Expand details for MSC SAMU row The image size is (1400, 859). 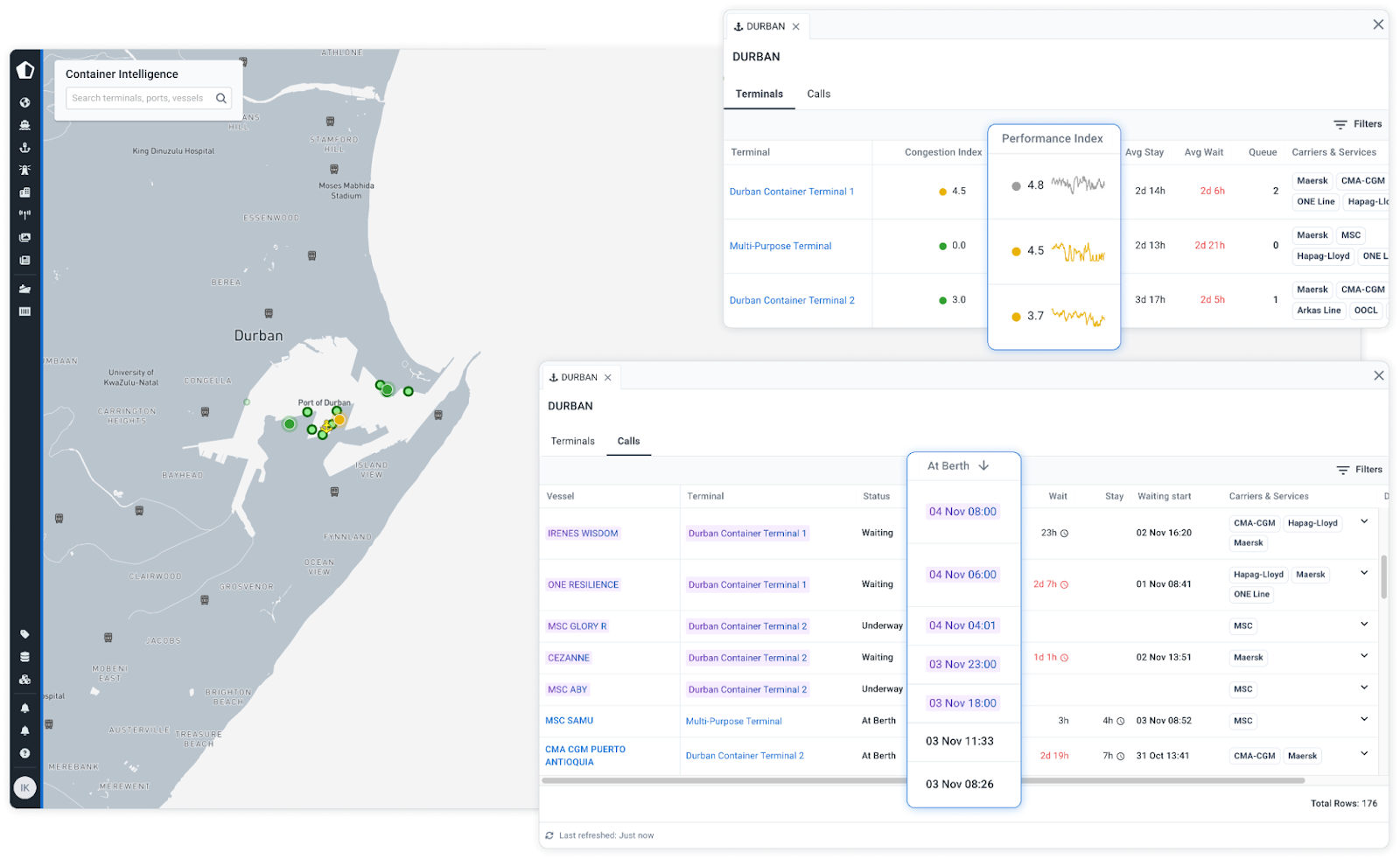coord(1364,718)
